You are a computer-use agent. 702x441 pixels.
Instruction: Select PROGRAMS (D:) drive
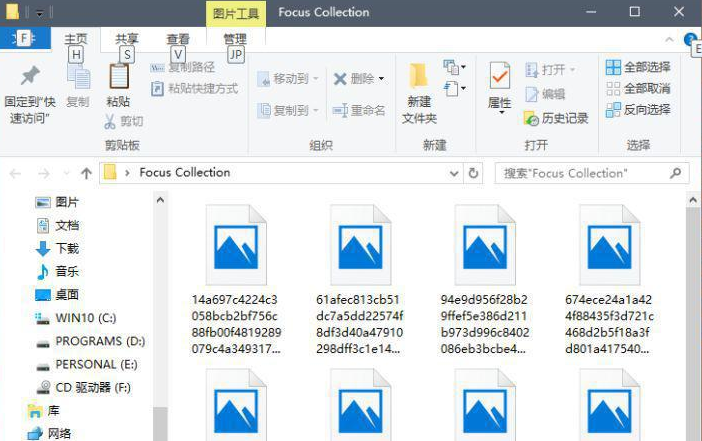click(90, 342)
